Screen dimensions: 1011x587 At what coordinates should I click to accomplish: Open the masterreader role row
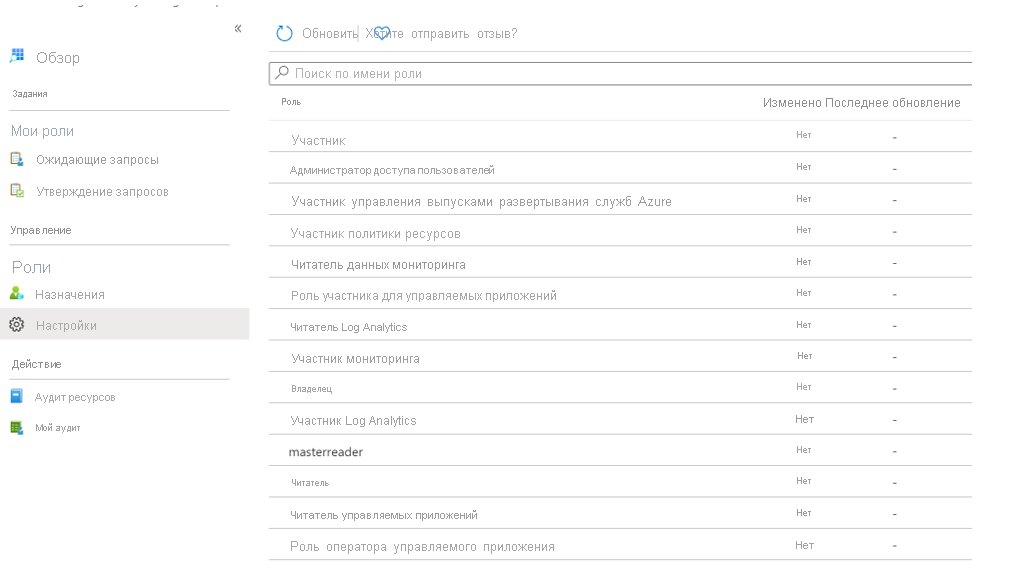pyautogui.click(x=620, y=451)
